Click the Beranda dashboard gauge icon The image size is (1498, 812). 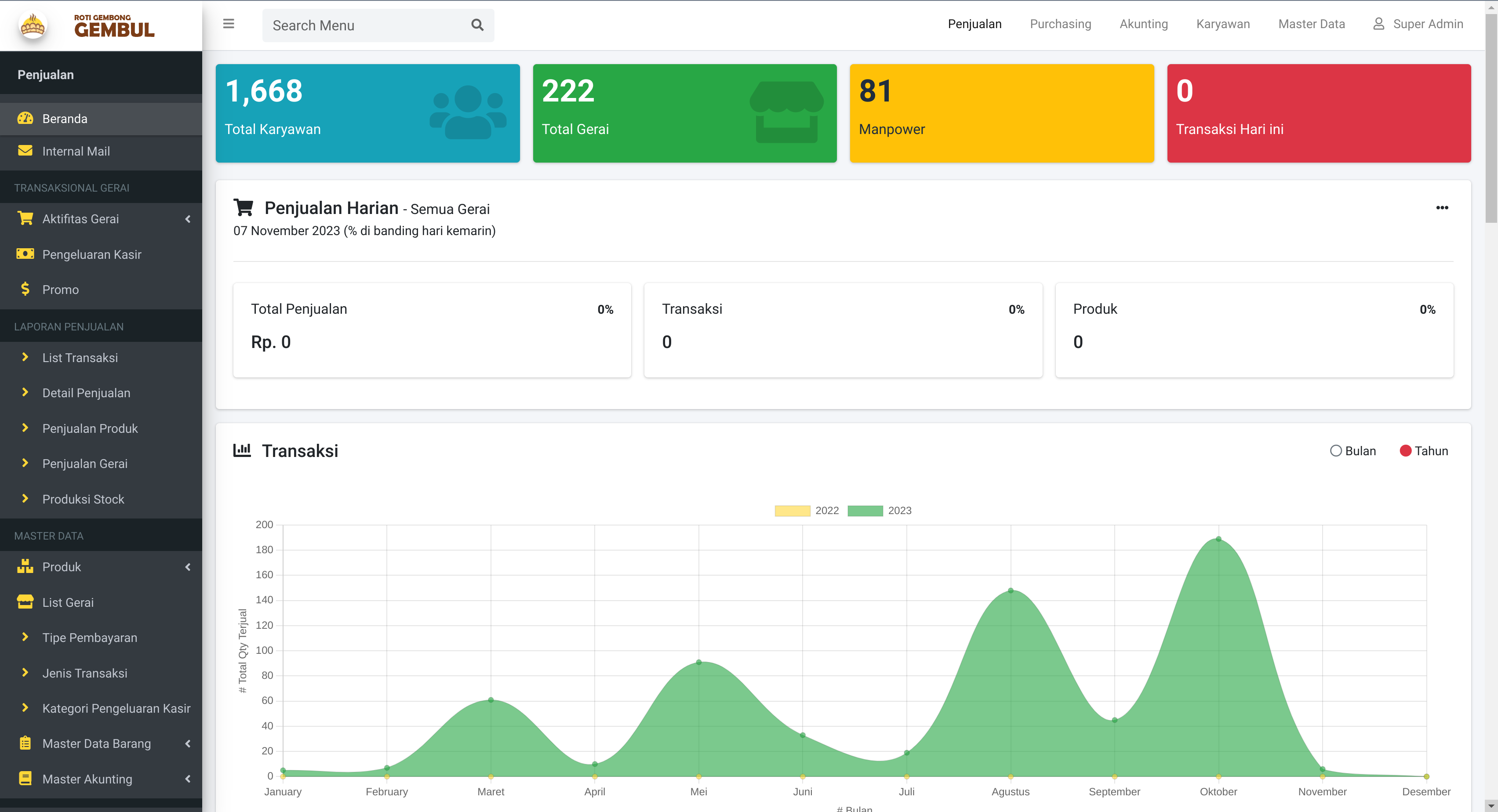tap(25, 119)
